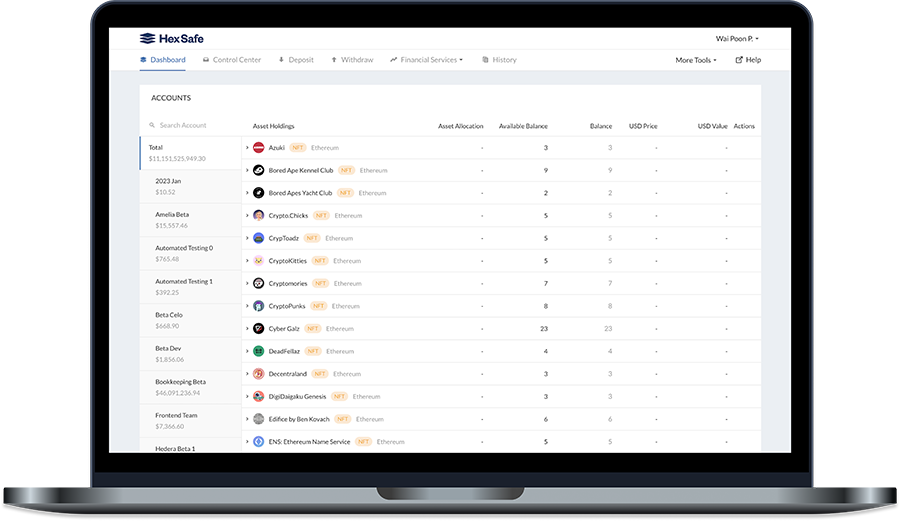
Task: Click the Cryptomories asset icon
Action: tap(259, 283)
